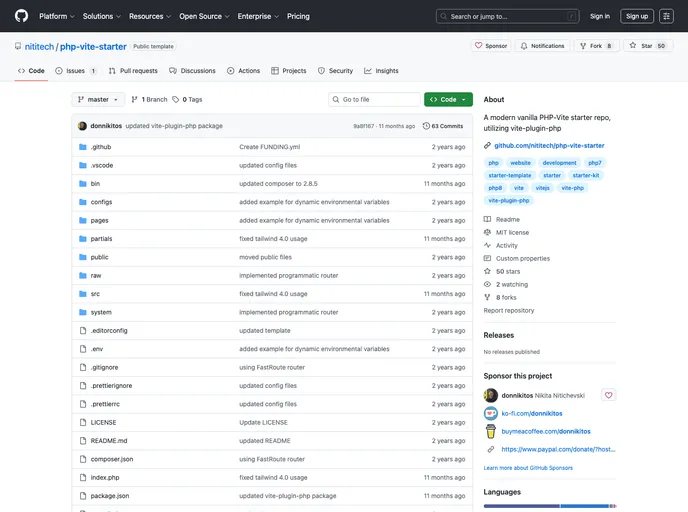This screenshot has height=512, width=688.
Task: Click the commit history clock icon
Action: (x=426, y=126)
